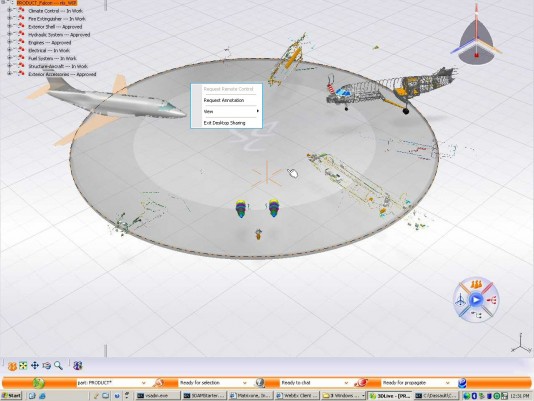Click the red propagate icon in orange bar
Image resolution: width=534 pixels, height=401 pixels.
[361, 383]
